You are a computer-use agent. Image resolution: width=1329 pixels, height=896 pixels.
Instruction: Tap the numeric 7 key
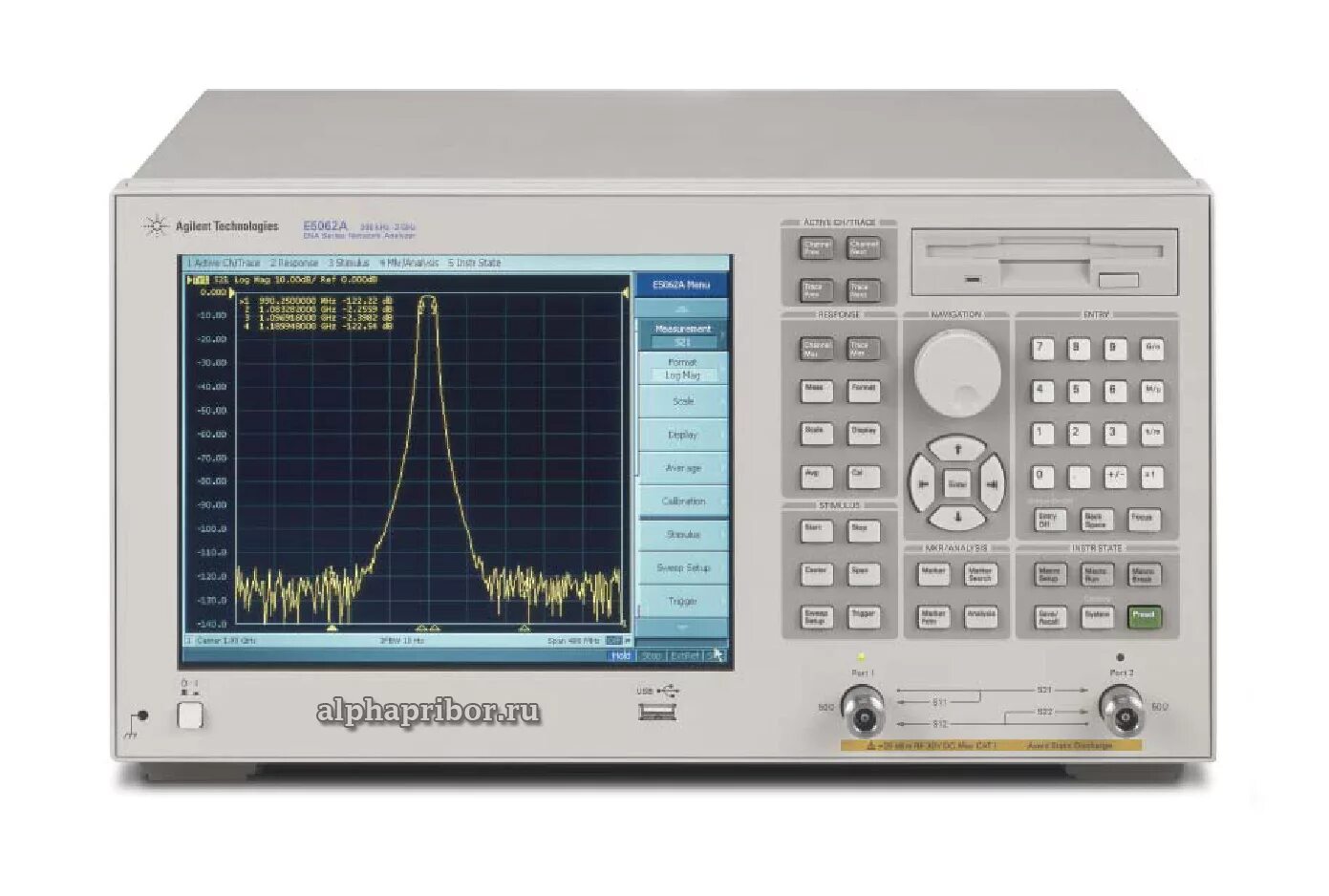[1041, 349]
